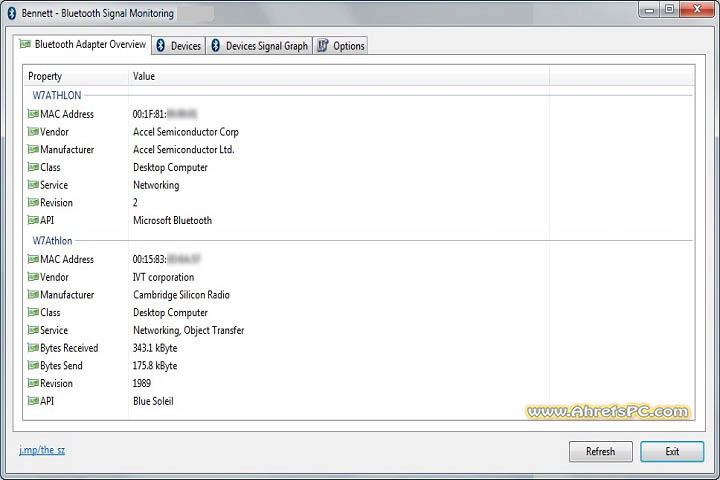Open the Bluetooth Adapter Overview tab

[82, 45]
